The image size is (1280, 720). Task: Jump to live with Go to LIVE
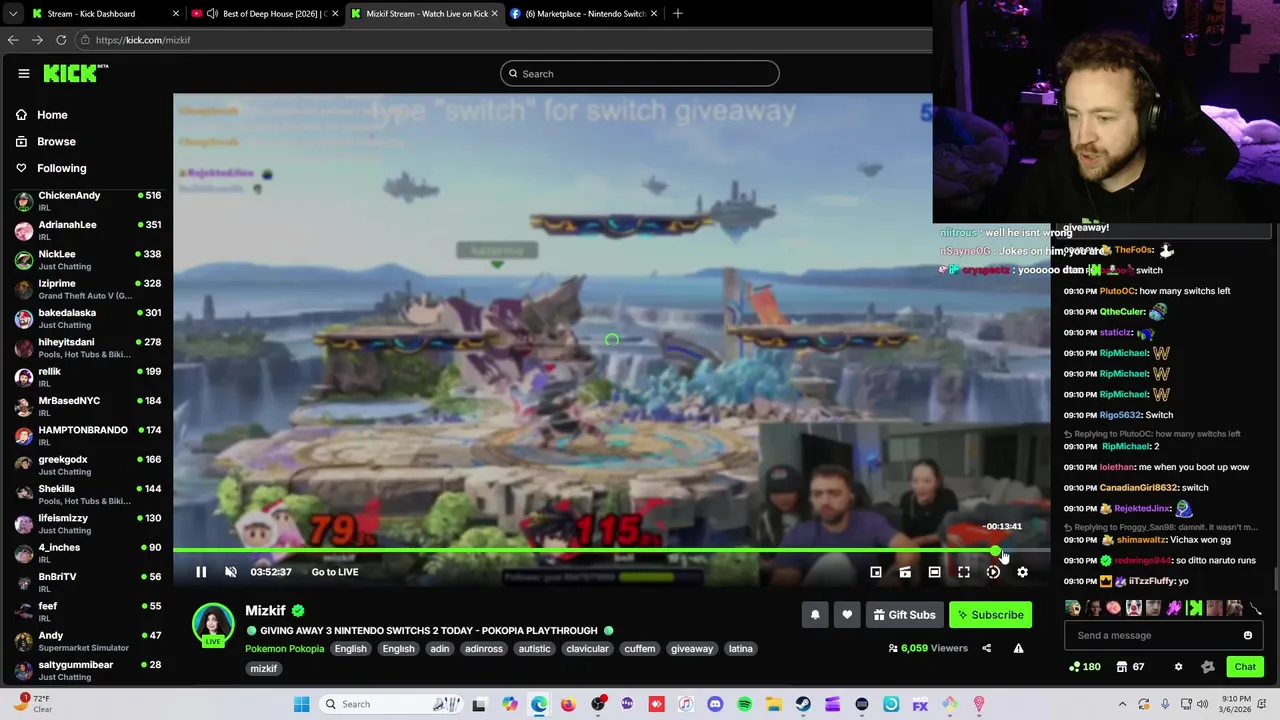pyautogui.click(x=335, y=572)
